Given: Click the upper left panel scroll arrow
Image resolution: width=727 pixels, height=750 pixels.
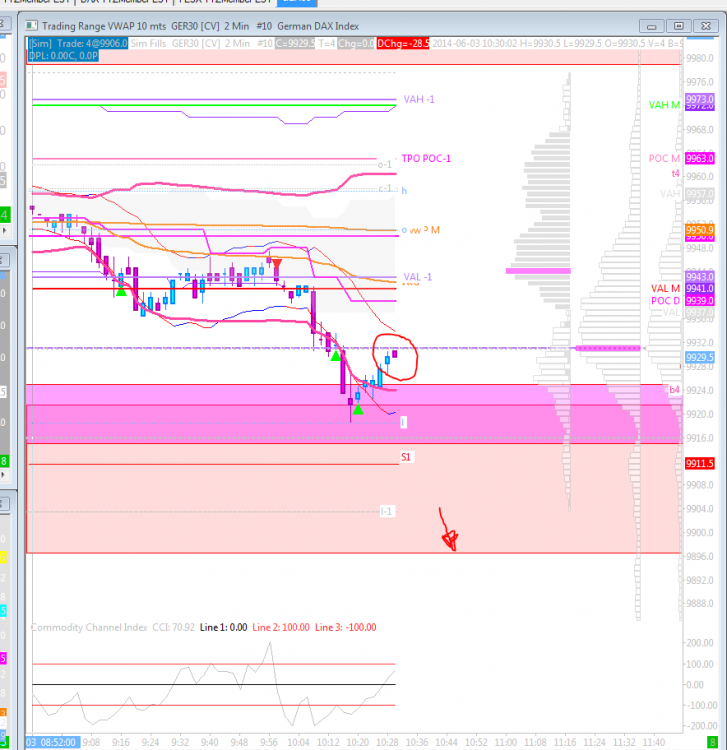Looking at the screenshot, I should click(x=4, y=230).
